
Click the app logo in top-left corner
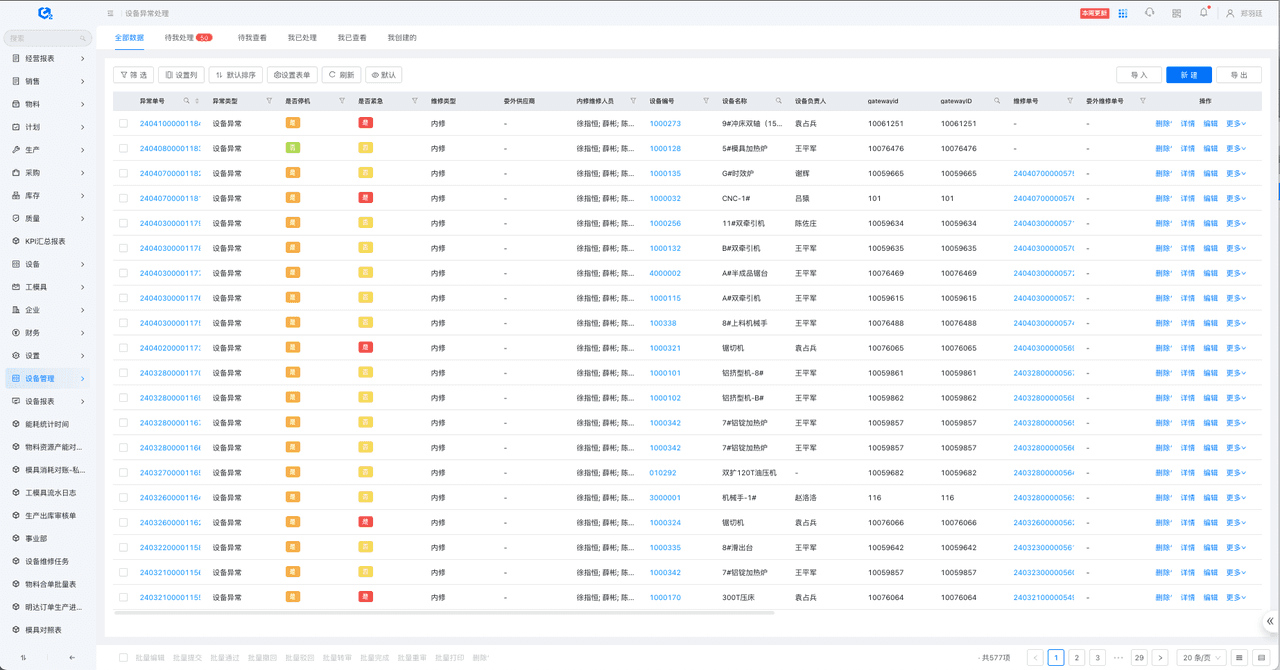(45, 13)
